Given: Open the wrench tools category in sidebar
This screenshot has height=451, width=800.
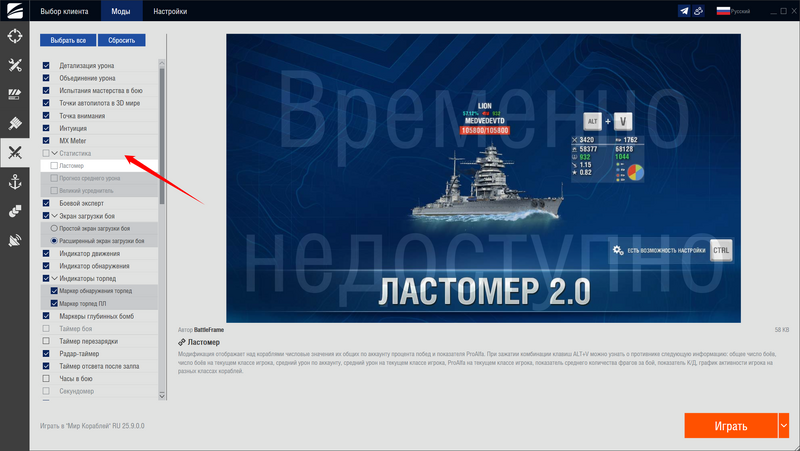Looking at the screenshot, I should [15, 66].
